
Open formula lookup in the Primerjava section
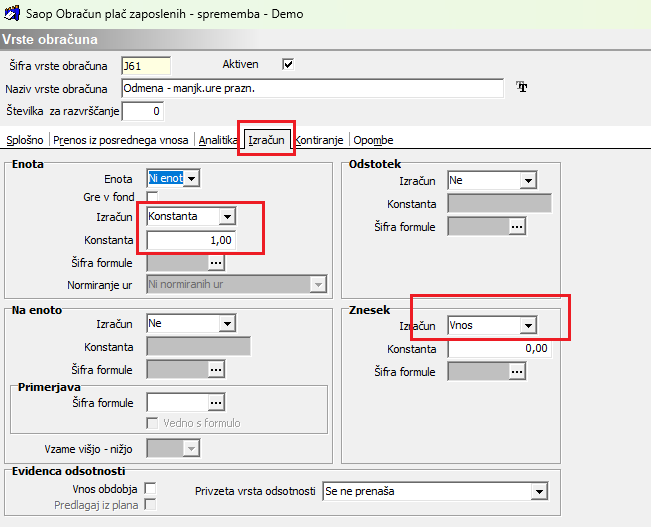[216, 402]
